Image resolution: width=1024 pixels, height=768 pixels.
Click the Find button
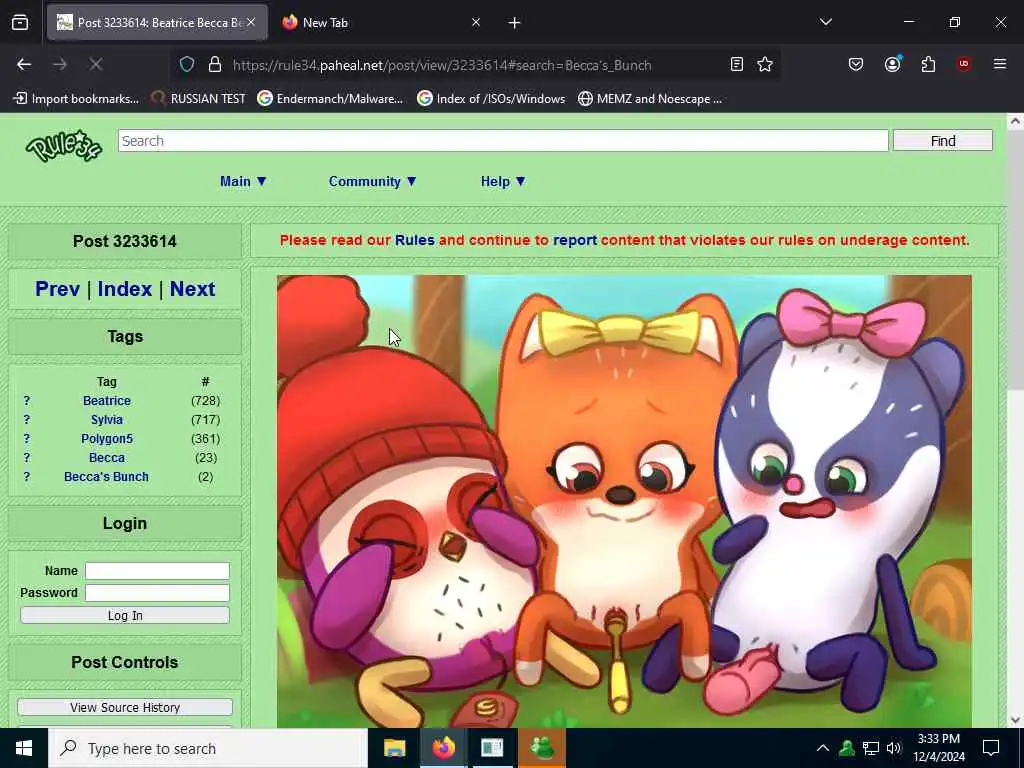(x=942, y=141)
